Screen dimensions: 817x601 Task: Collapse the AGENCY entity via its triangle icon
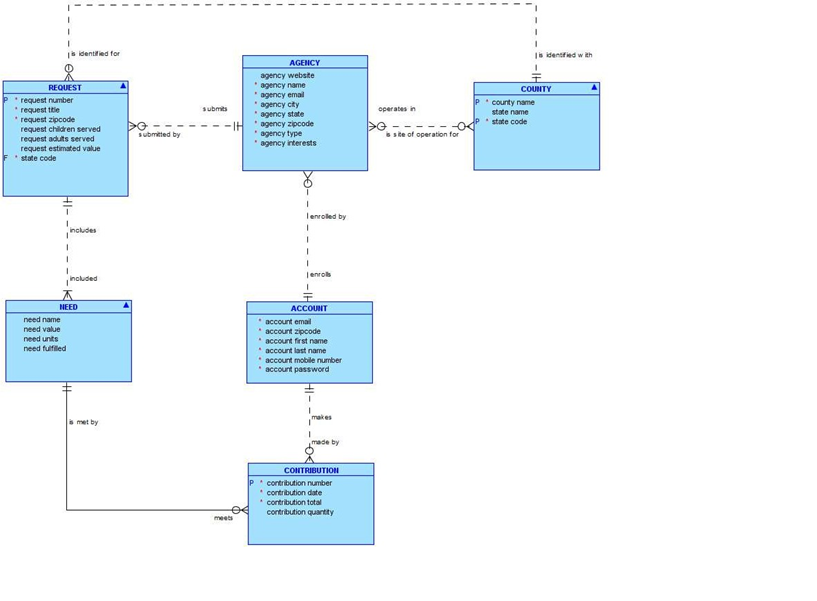click(361, 62)
